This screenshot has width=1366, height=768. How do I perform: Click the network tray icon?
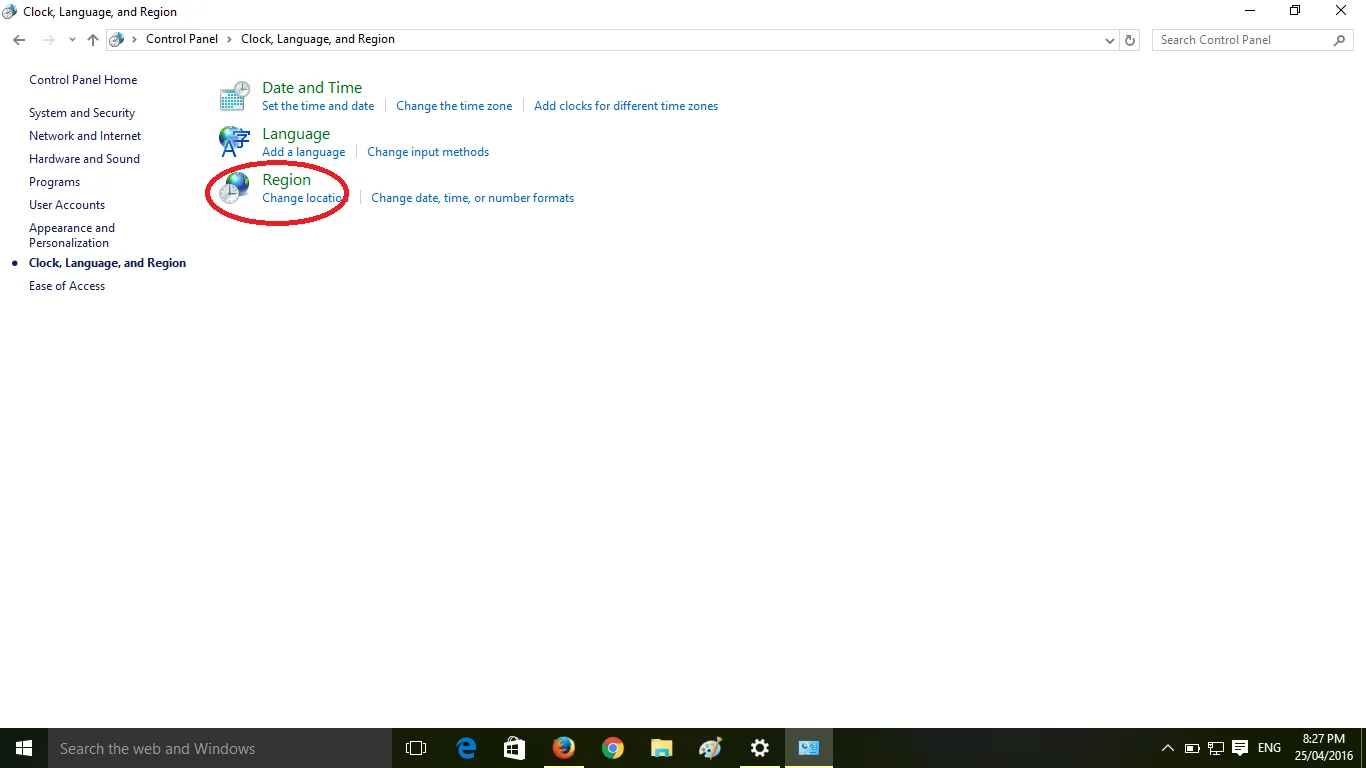coord(1216,748)
